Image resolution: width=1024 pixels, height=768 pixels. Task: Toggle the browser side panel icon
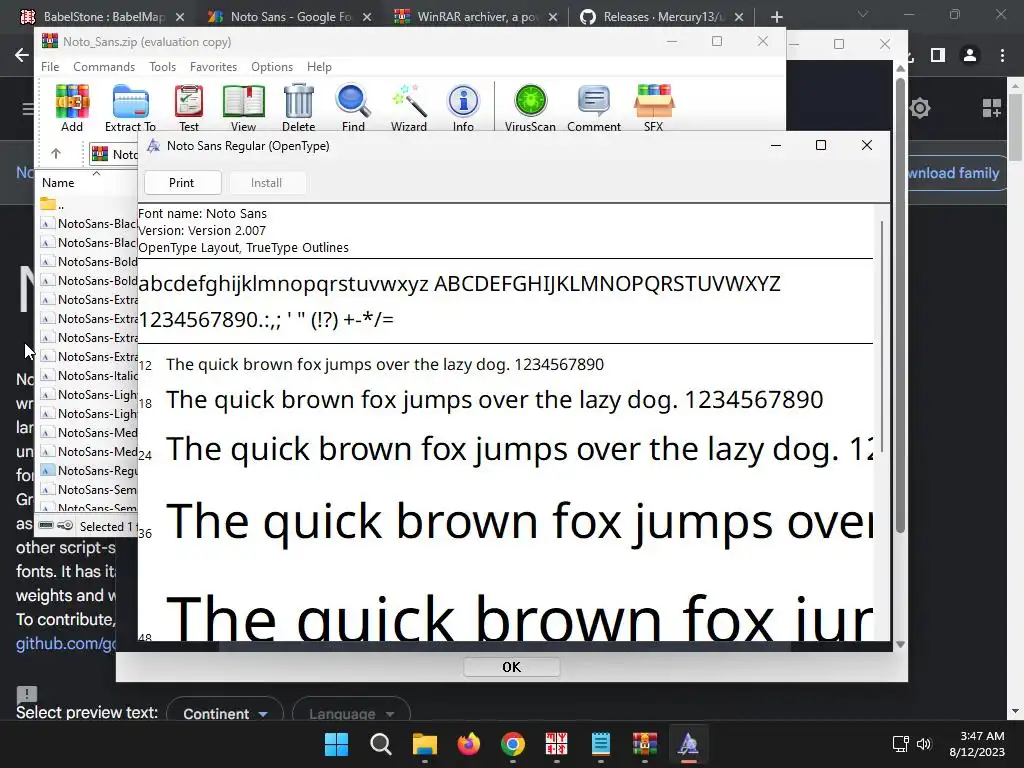938,56
